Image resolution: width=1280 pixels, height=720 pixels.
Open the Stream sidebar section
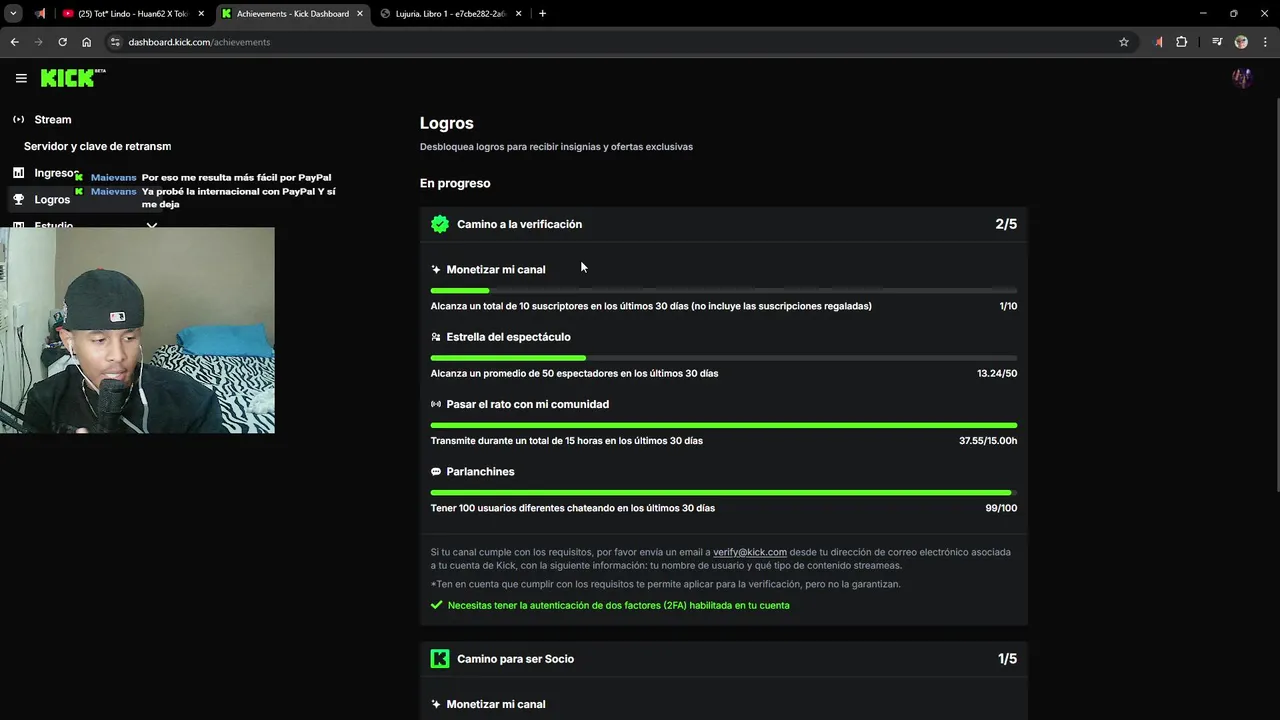(52, 119)
